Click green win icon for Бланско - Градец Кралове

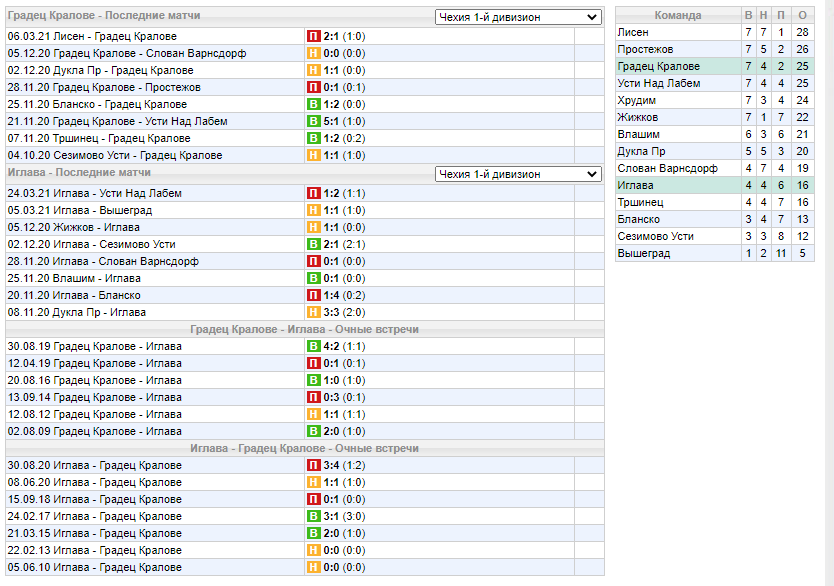(x=313, y=104)
